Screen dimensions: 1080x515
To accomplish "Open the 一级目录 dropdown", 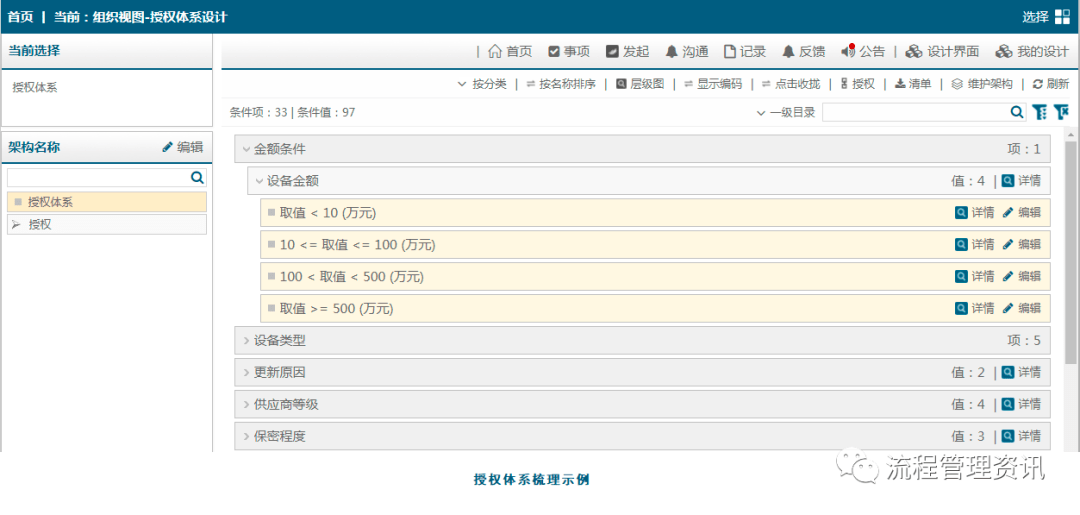I will pos(786,112).
